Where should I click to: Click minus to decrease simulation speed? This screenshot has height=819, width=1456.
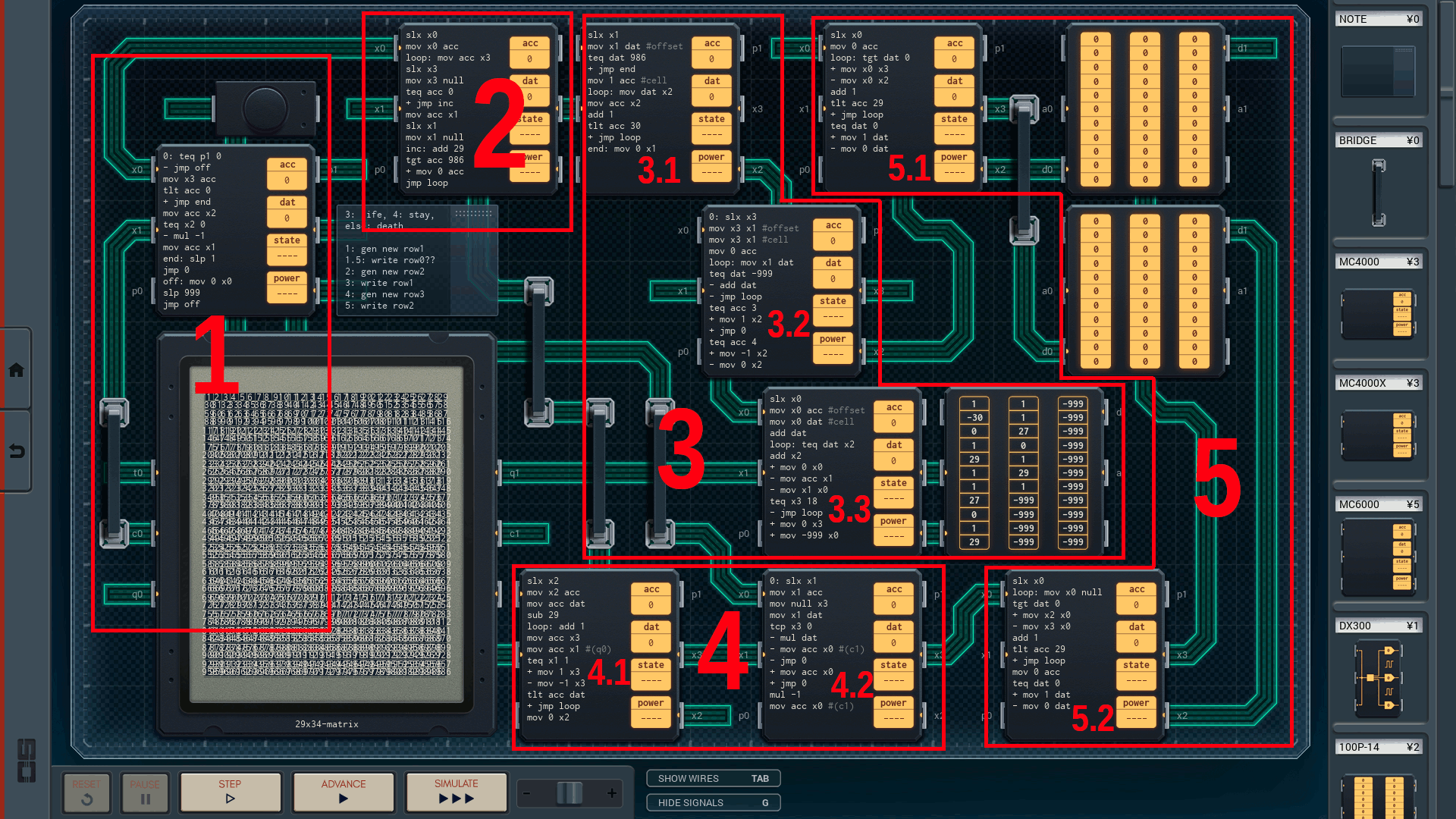click(x=527, y=794)
